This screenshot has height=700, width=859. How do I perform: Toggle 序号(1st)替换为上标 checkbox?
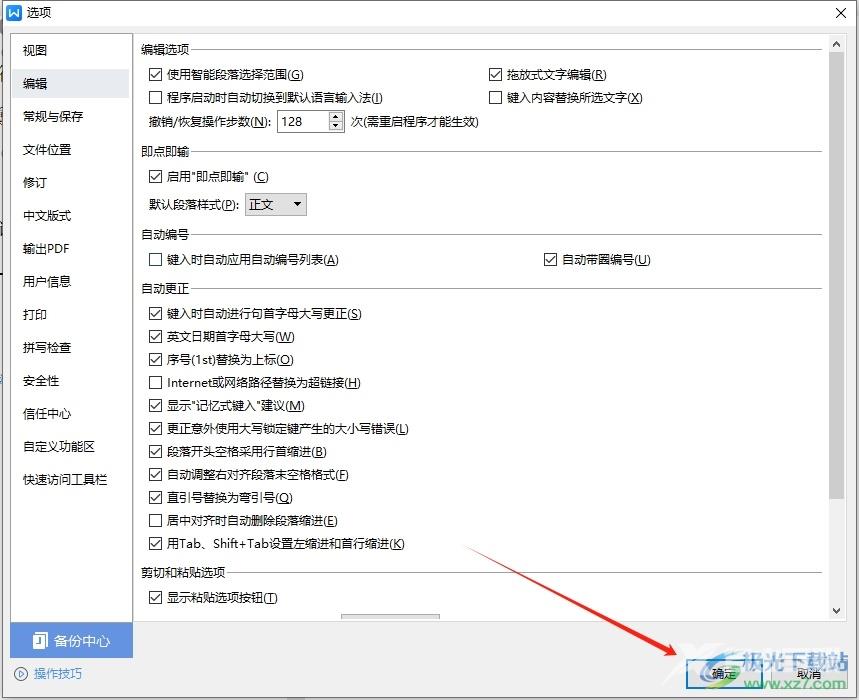[156, 360]
